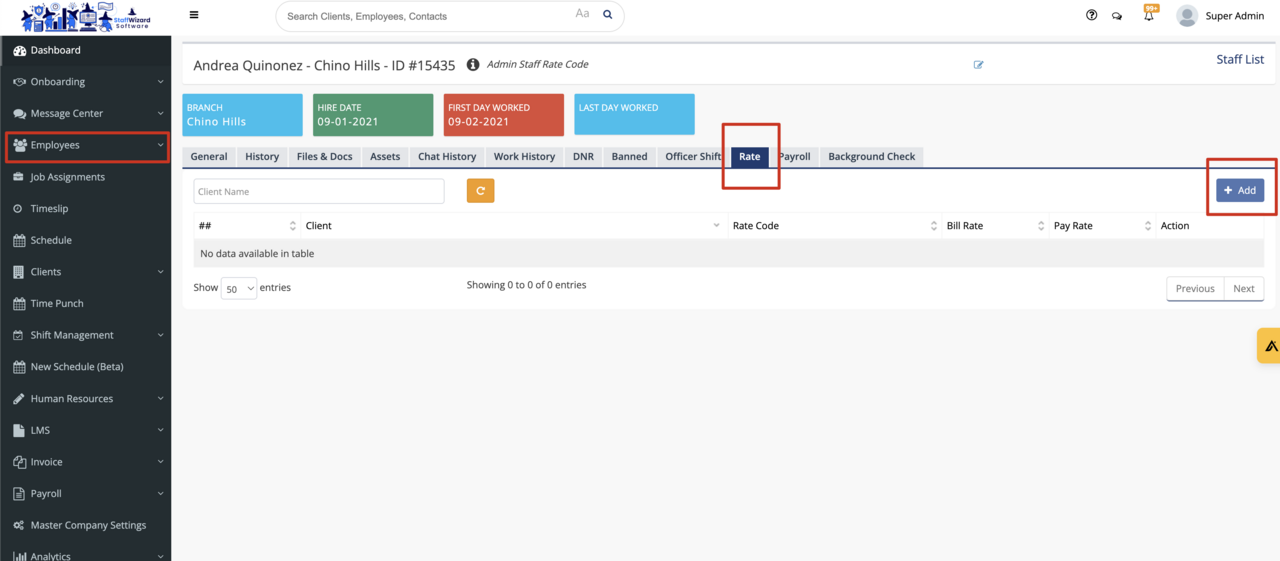Switch to the Payroll tab

(x=795, y=156)
